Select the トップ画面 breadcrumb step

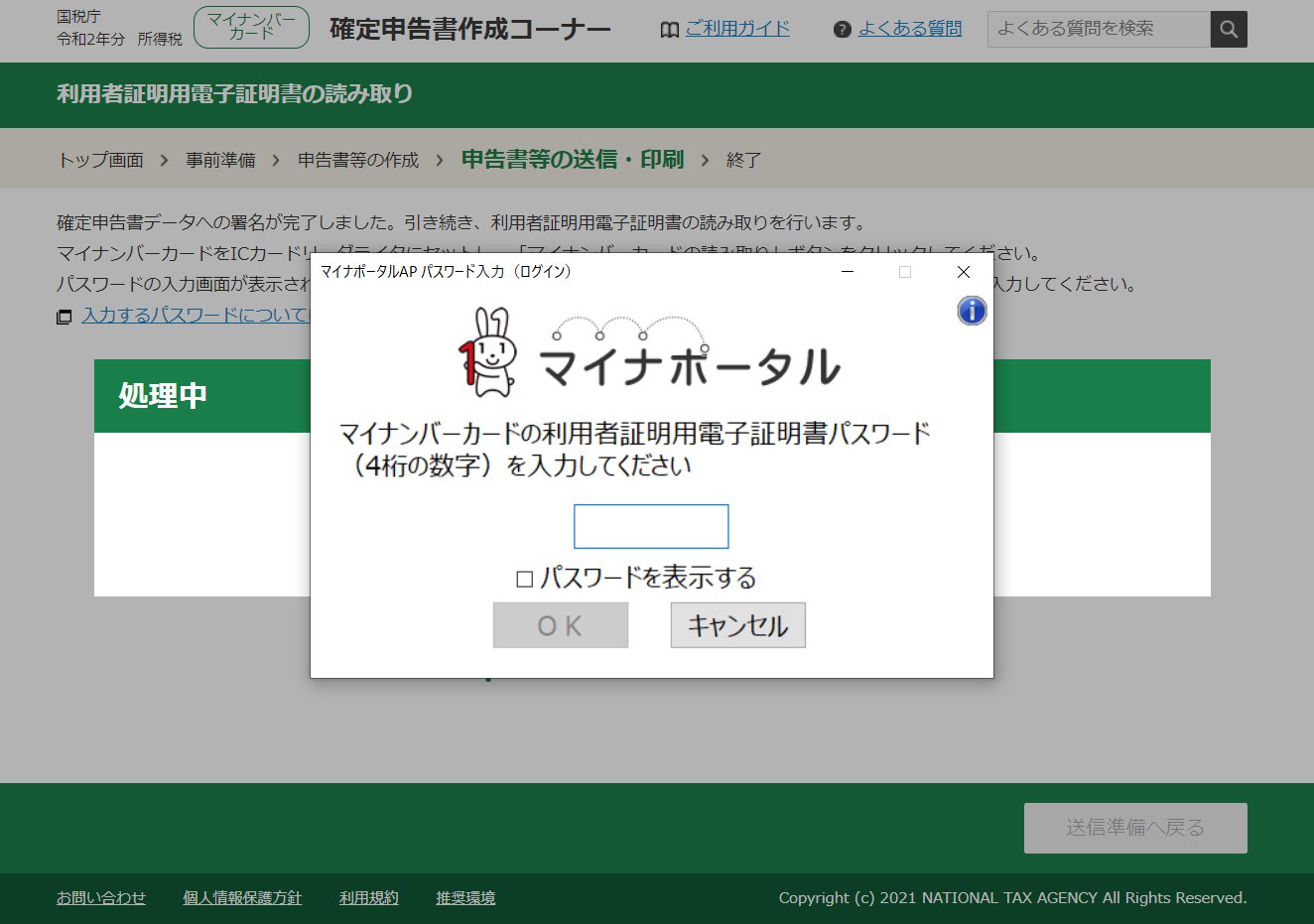click(x=100, y=160)
